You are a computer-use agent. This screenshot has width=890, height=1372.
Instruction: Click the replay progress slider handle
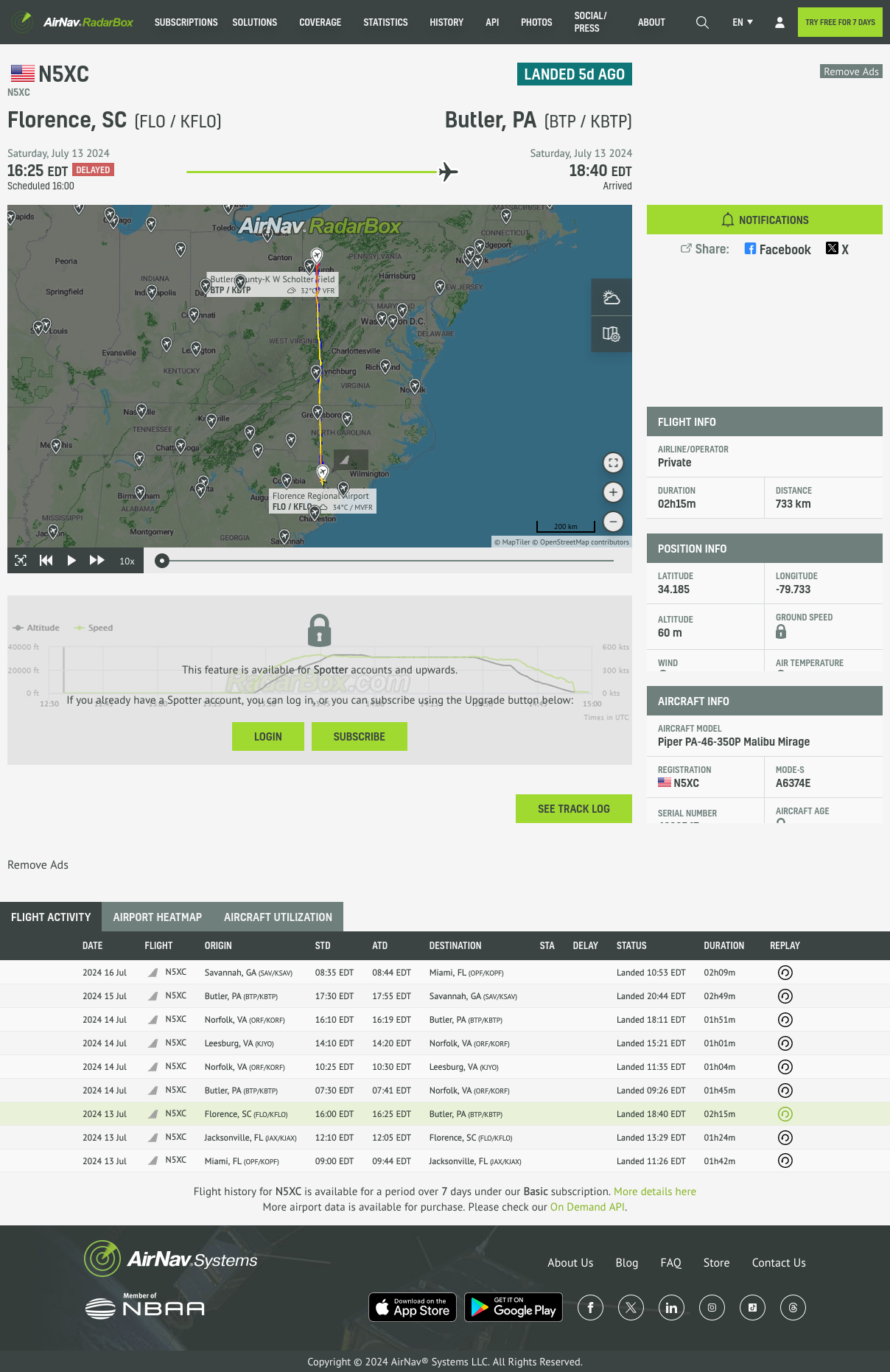(x=162, y=561)
